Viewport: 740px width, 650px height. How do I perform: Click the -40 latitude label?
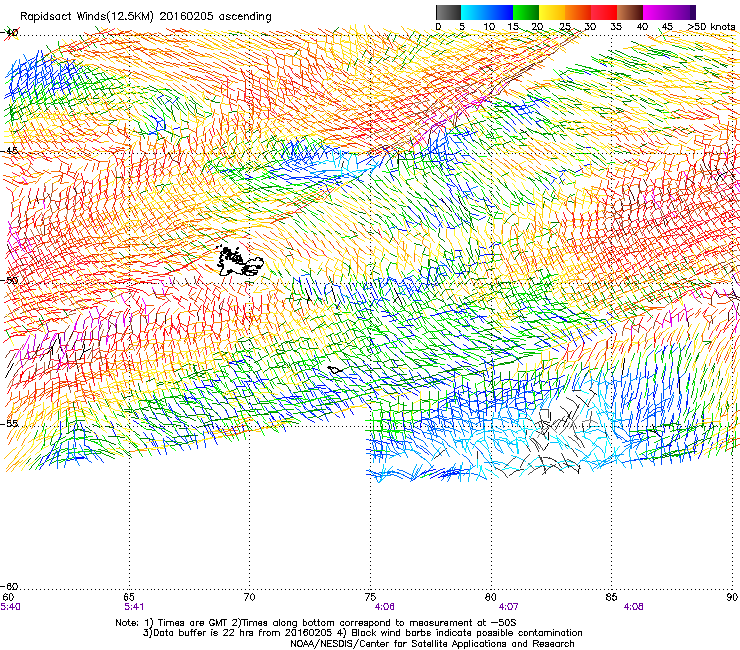tap(9, 33)
